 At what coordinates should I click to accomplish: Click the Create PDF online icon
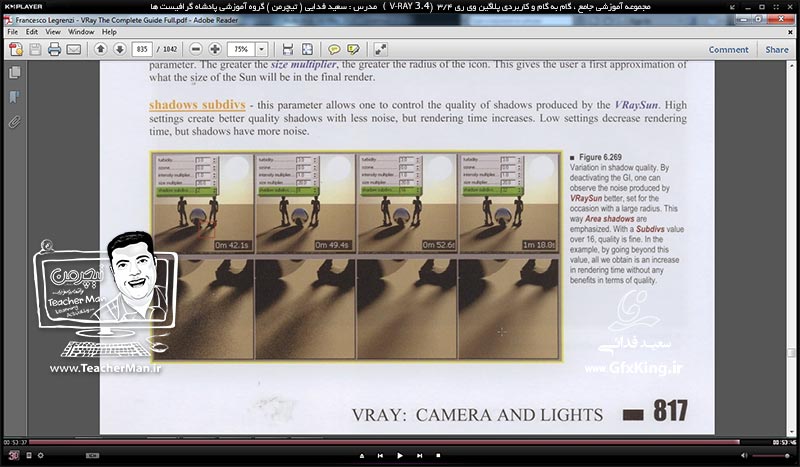click(16, 50)
